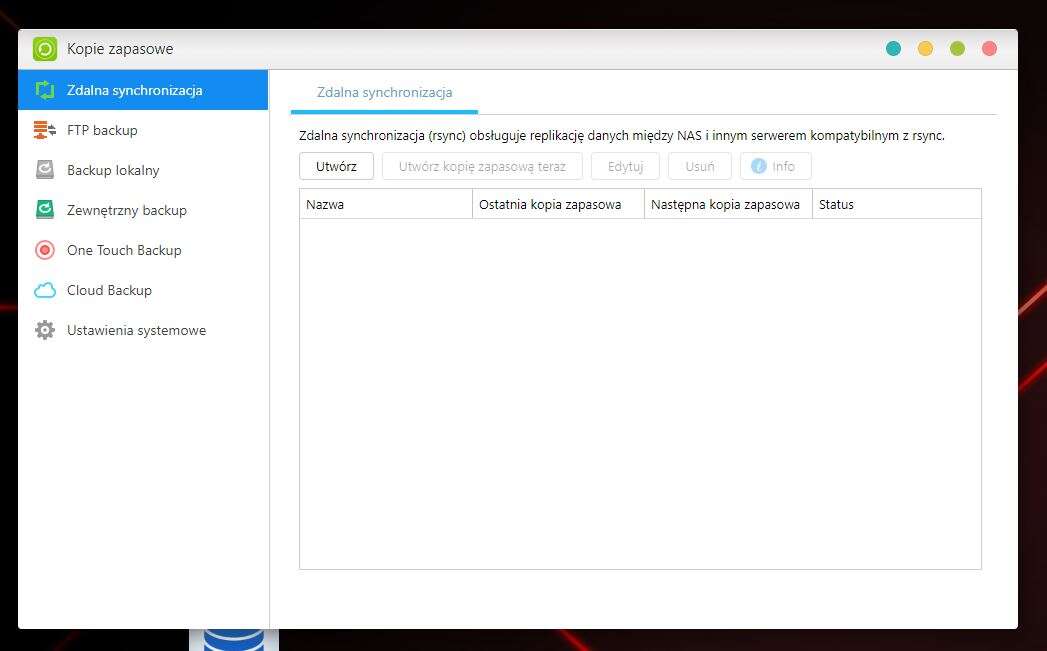1047x651 pixels.
Task: Click the Ustawienia systemowe gear icon
Action: 45,330
